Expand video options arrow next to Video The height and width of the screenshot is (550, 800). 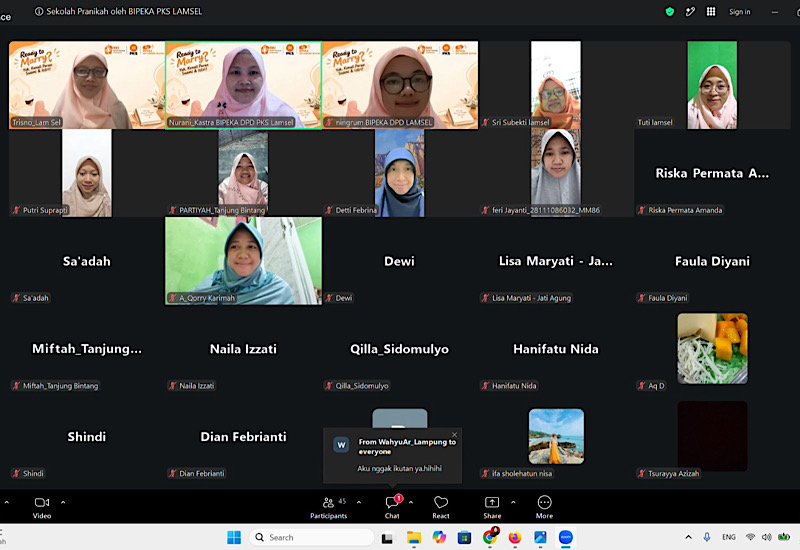tap(63, 503)
